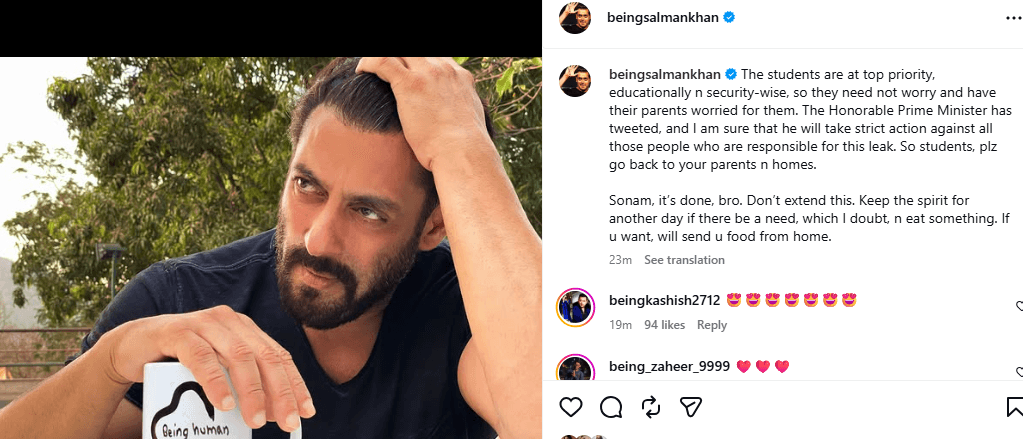Open the three-dot more options menu
This screenshot has height=439, width=1023.
[x=1015, y=18]
